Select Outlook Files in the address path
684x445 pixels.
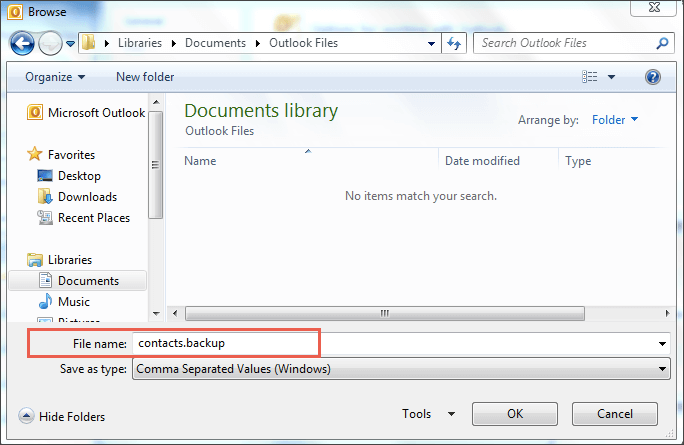coord(303,43)
